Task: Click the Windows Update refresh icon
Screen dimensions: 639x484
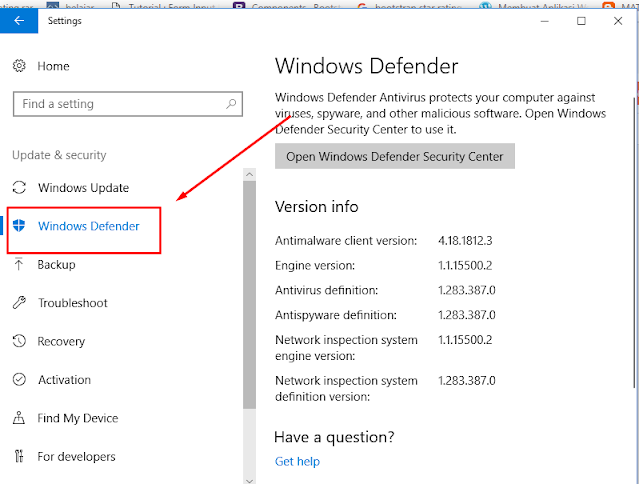Action: pyautogui.click(x=19, y=187)
